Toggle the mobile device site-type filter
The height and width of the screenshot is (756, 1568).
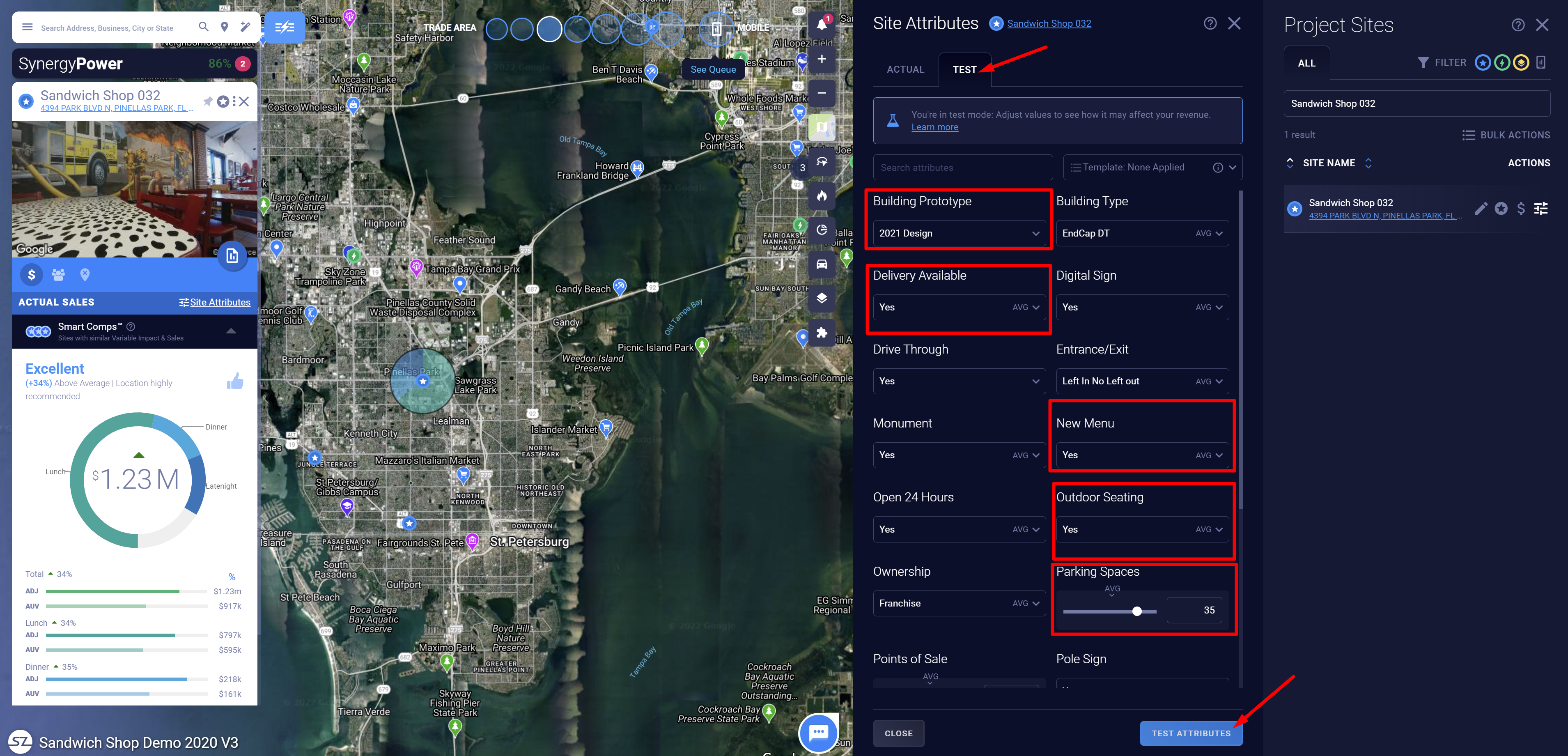[x=1540, y=63]
